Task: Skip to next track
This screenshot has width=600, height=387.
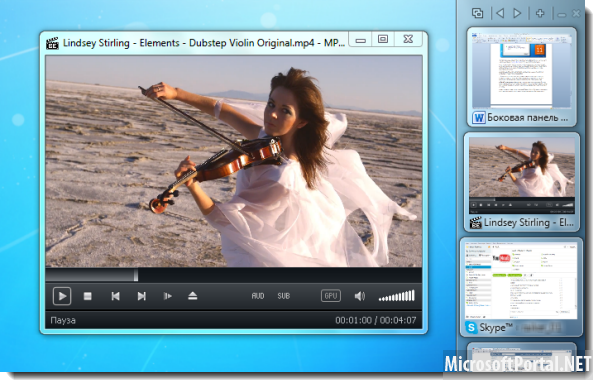Action: coord(142,296)
